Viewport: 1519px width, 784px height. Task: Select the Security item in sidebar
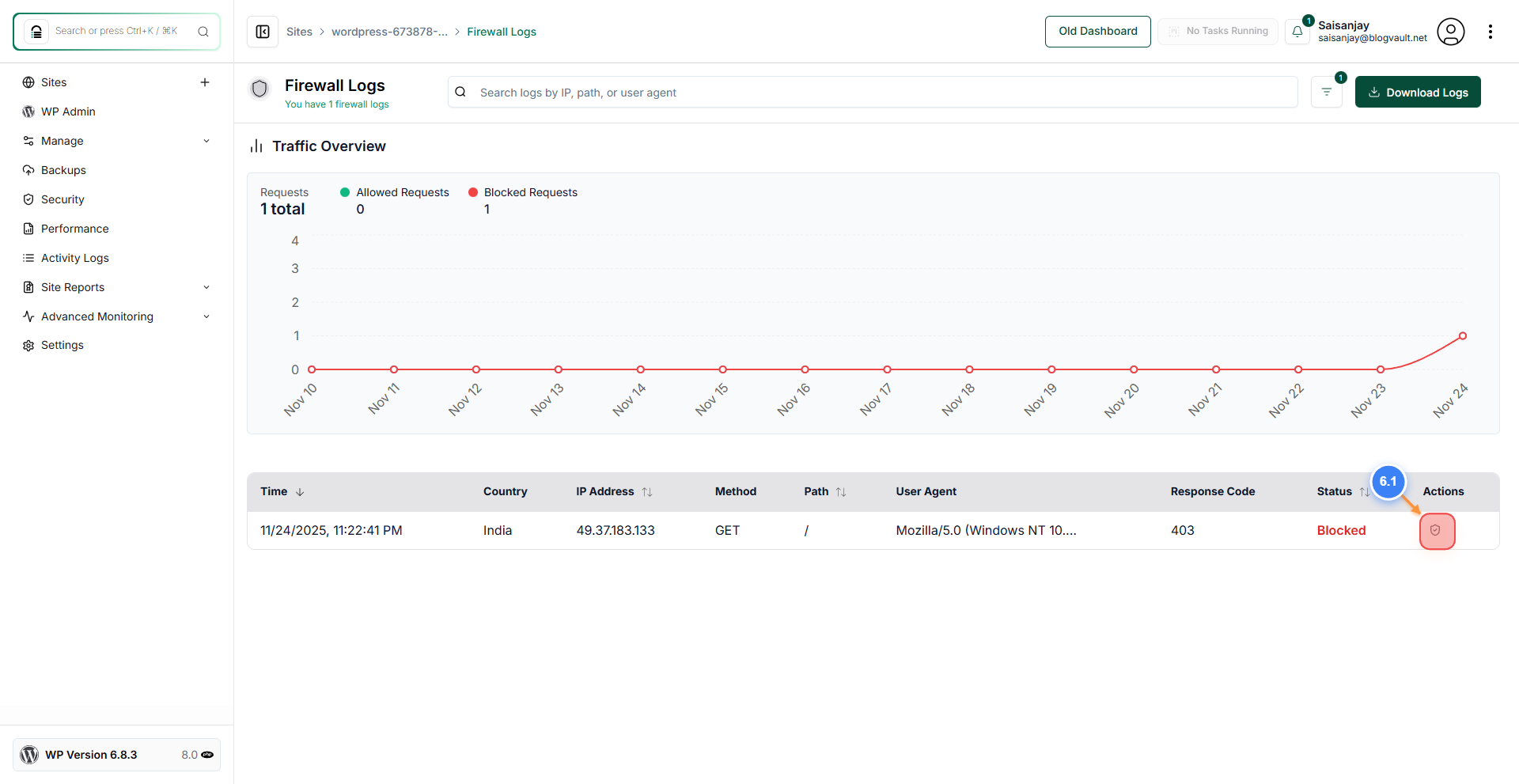tap(63, 199)
